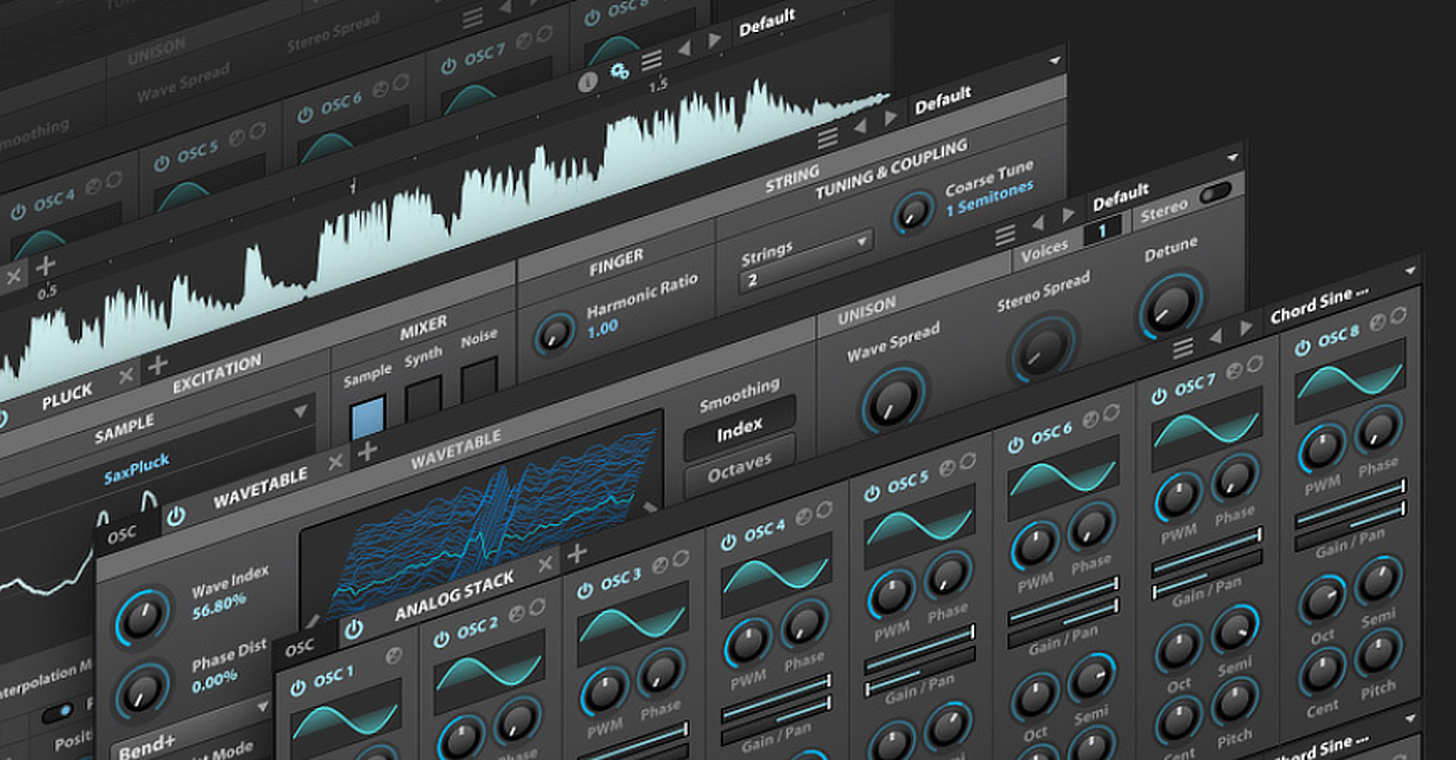Open the Chord Sine preset name above OSC 8

(x=1318, y=305)
